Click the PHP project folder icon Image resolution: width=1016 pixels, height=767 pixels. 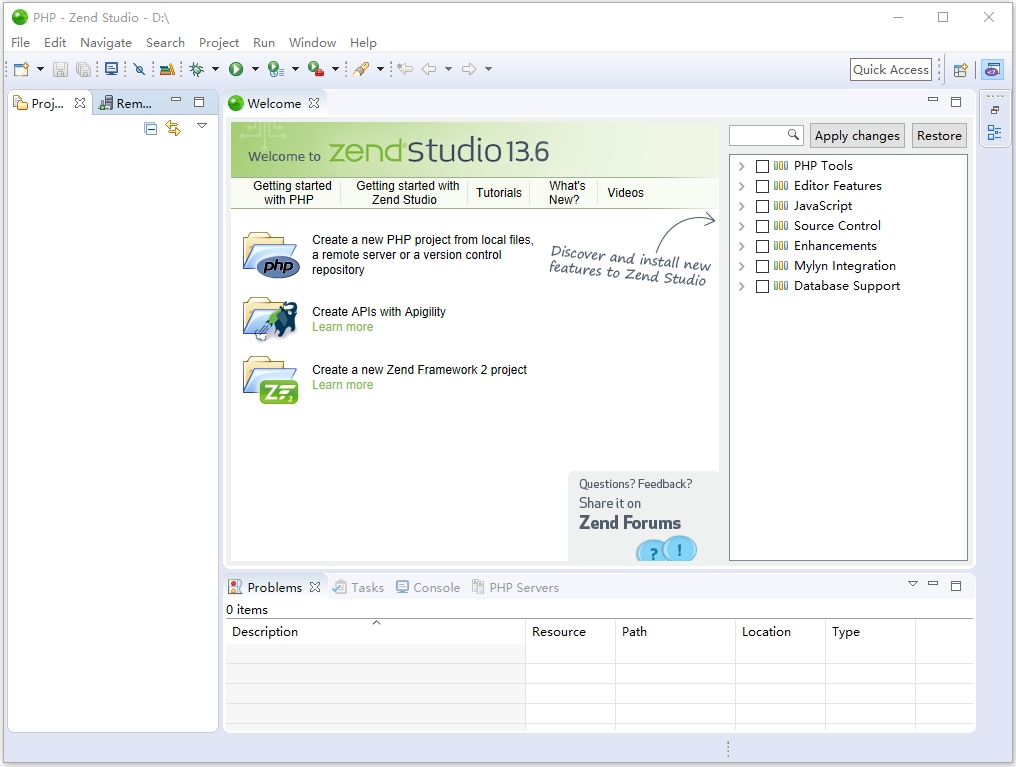click(270, 255)
